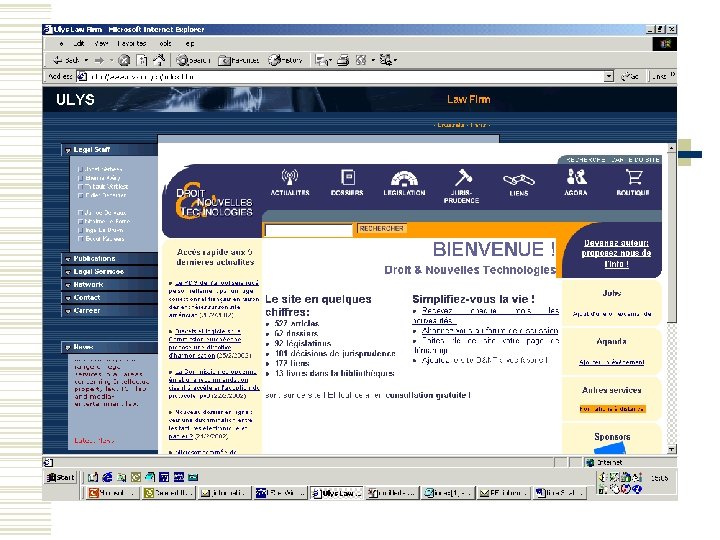Click the orange RECHERCHER button
Screen dimensions: 720x540
381,228
